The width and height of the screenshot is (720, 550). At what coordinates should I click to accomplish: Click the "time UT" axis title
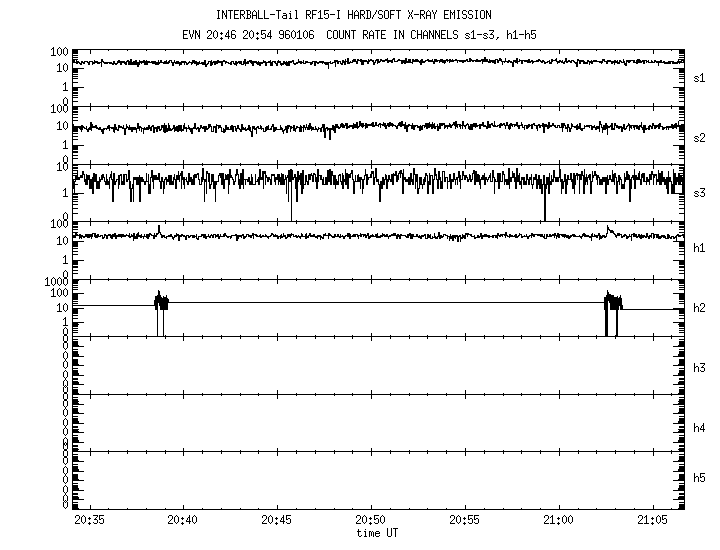click(x=377, y=533)
